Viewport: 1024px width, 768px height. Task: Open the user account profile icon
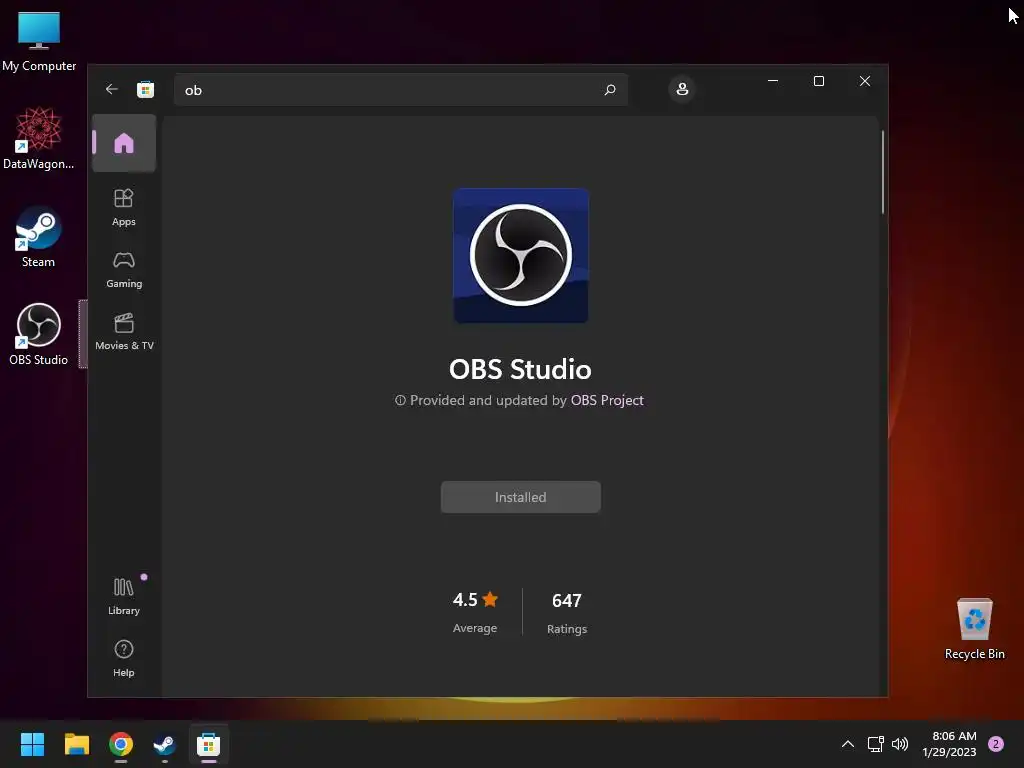[682, 89]
